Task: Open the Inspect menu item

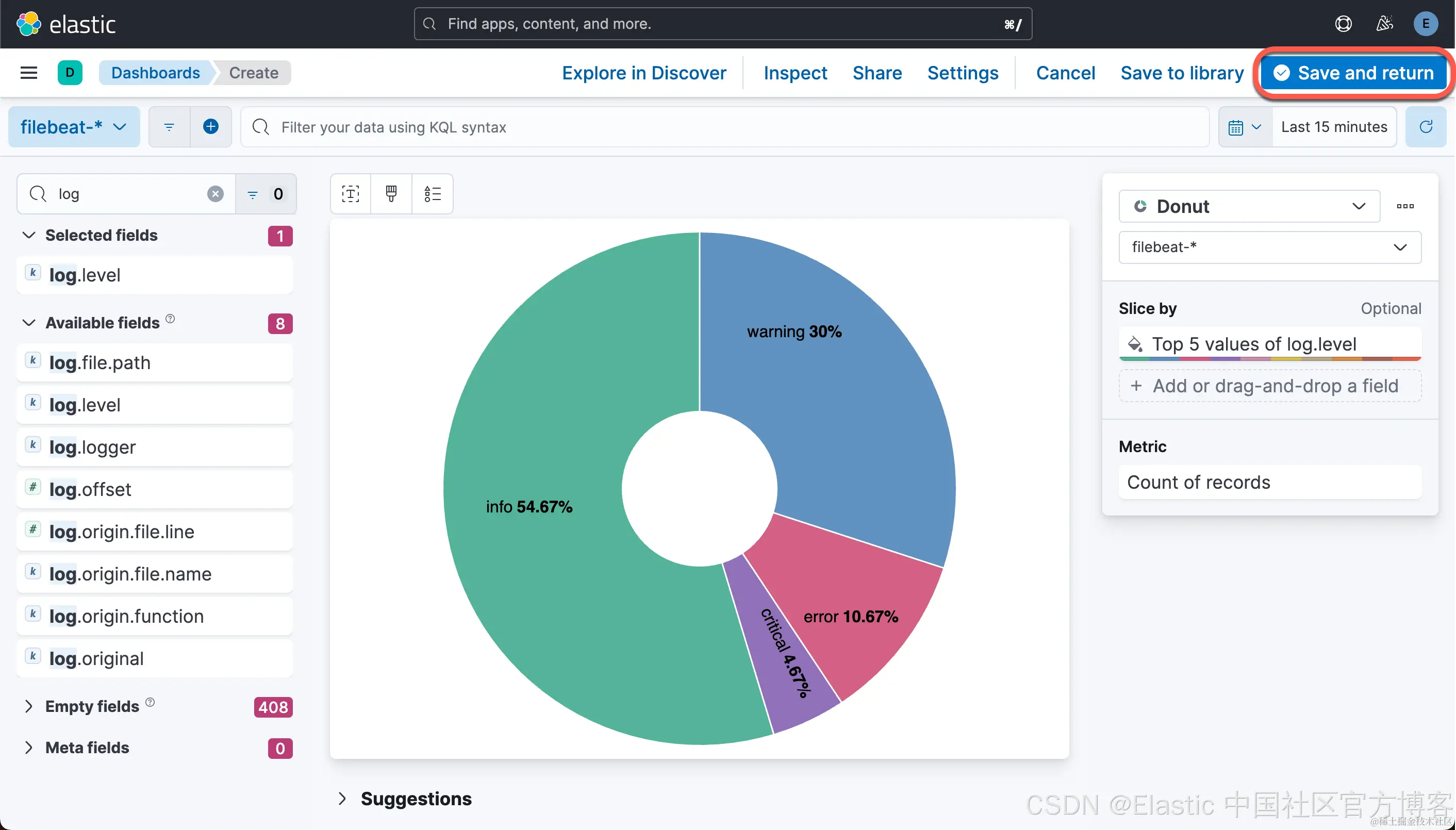Action: pos(795,73)
